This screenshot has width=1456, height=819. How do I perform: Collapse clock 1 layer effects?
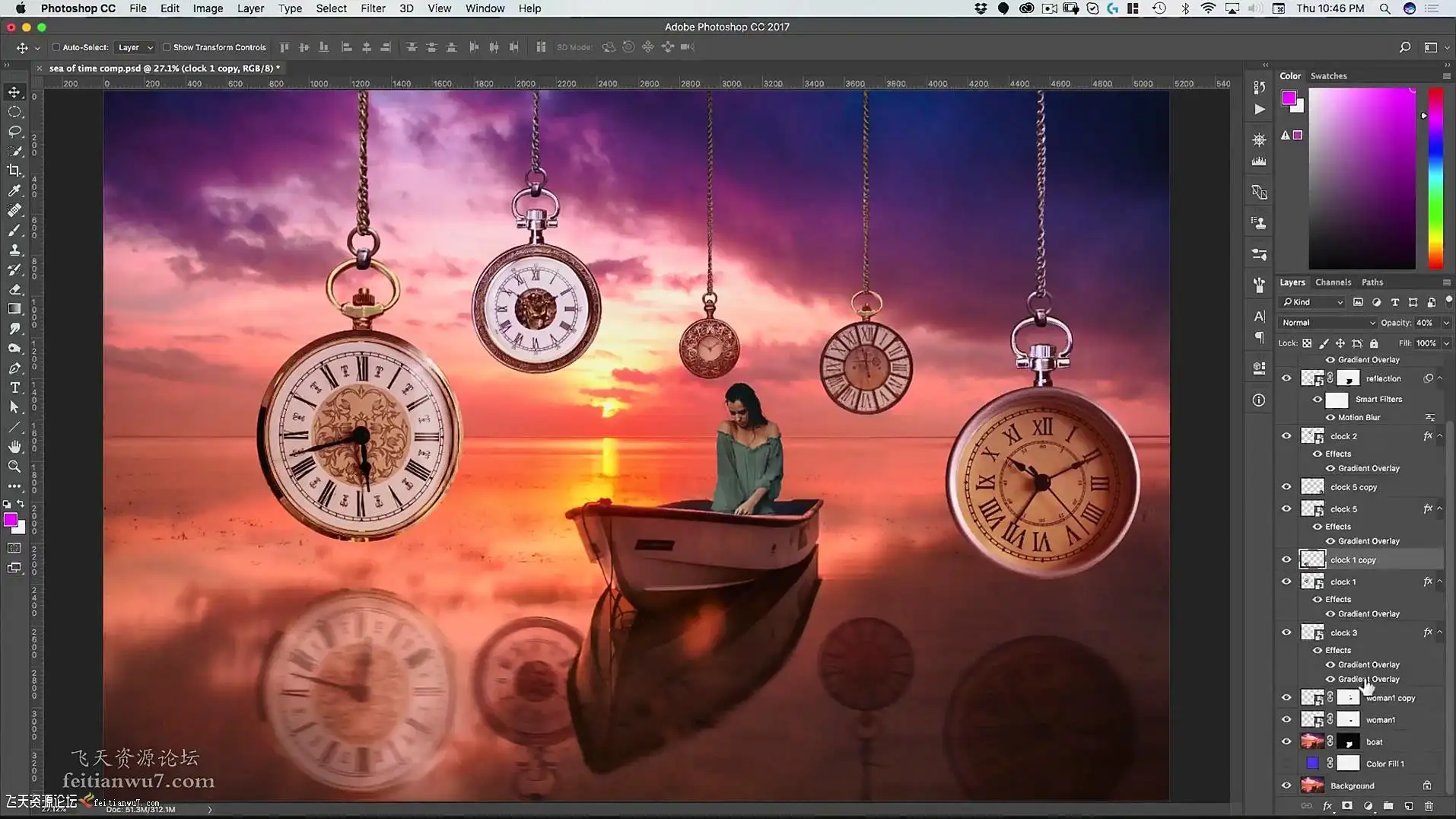coord(1439,582)
